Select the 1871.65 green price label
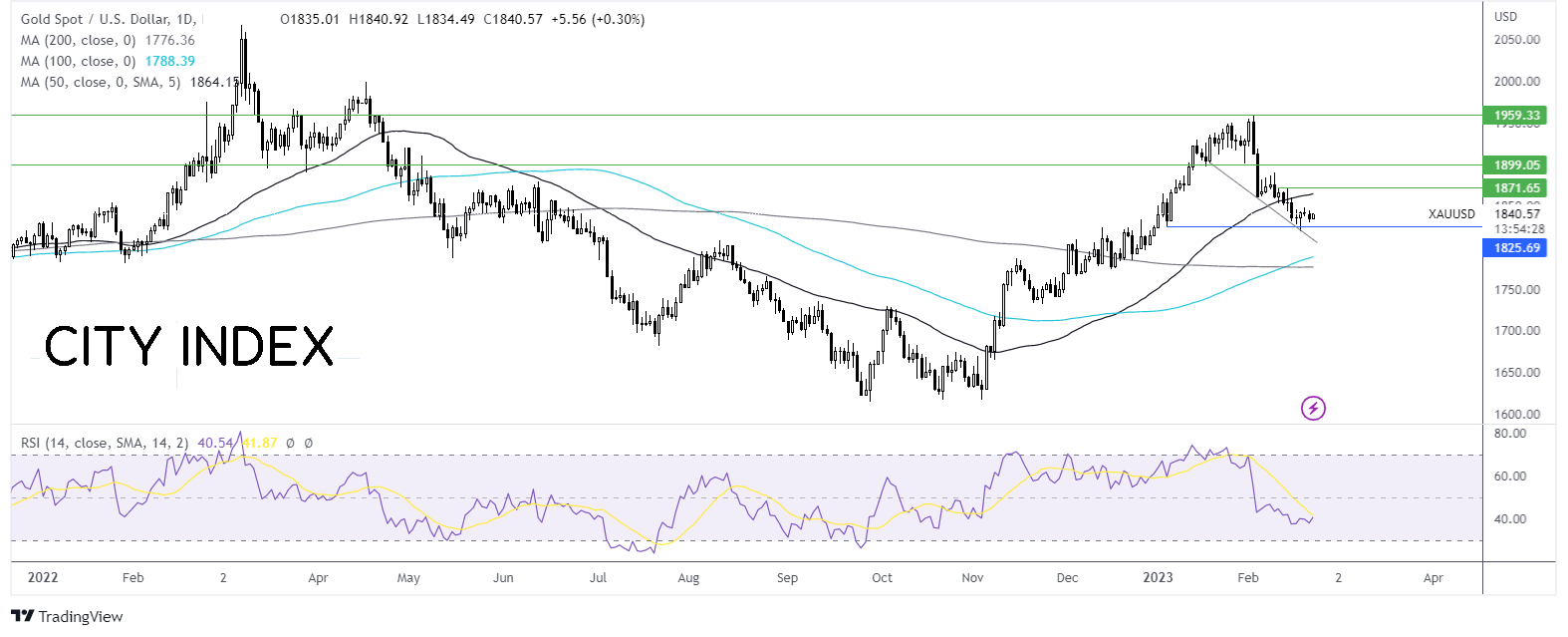Viewport: 1568px width, 637px height. [1514, 187]
